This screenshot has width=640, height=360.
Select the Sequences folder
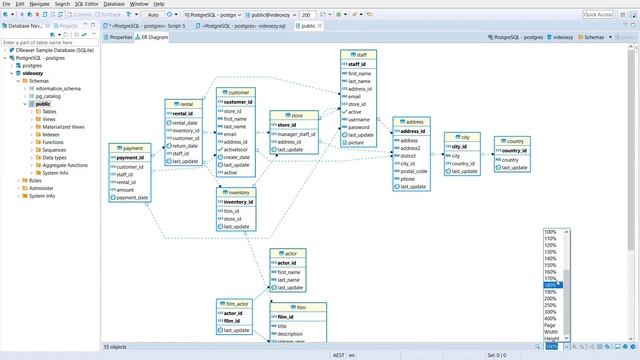pos(54,150)
